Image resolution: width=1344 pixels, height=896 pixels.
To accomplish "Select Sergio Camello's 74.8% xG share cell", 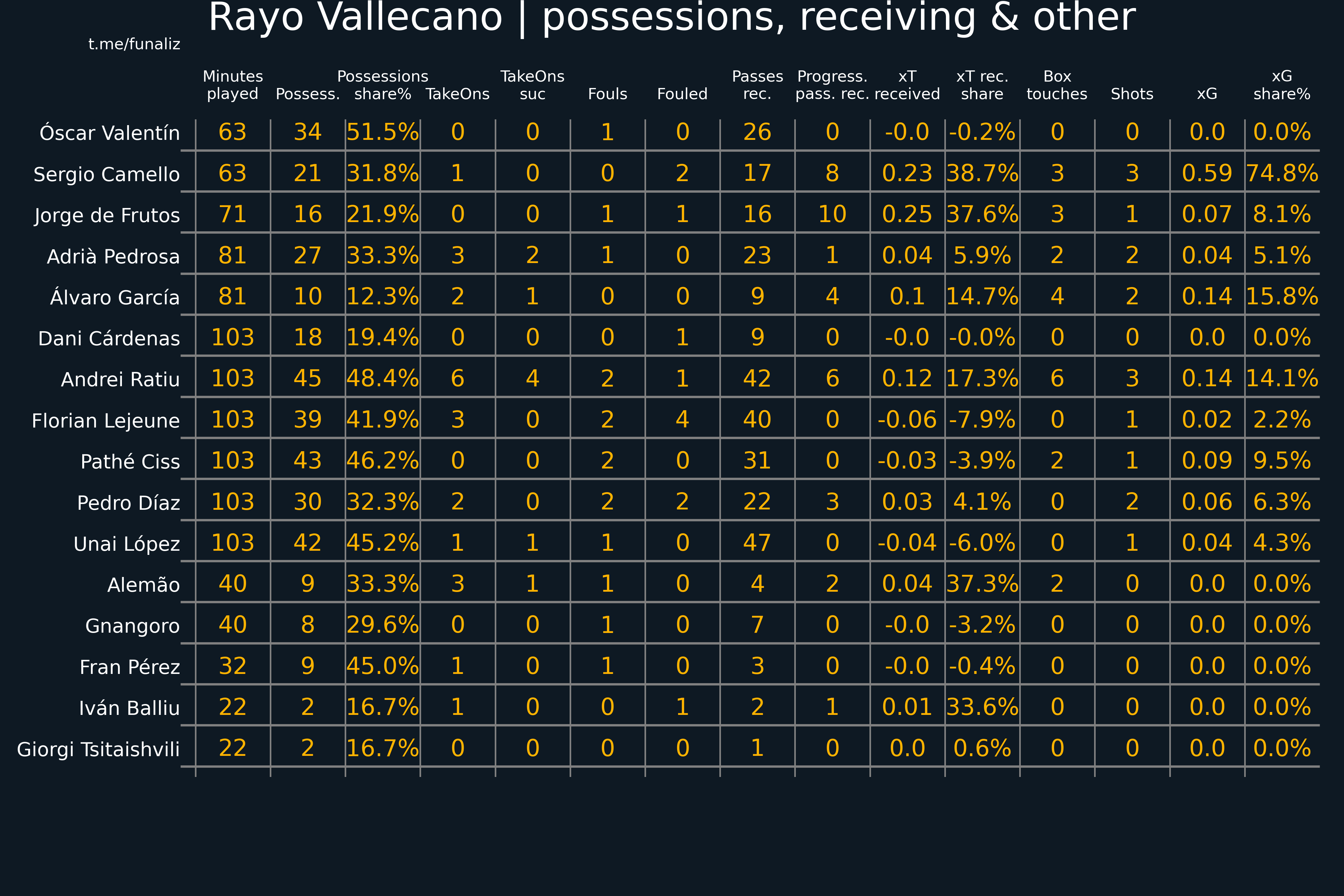I will tap(1282, 173).
